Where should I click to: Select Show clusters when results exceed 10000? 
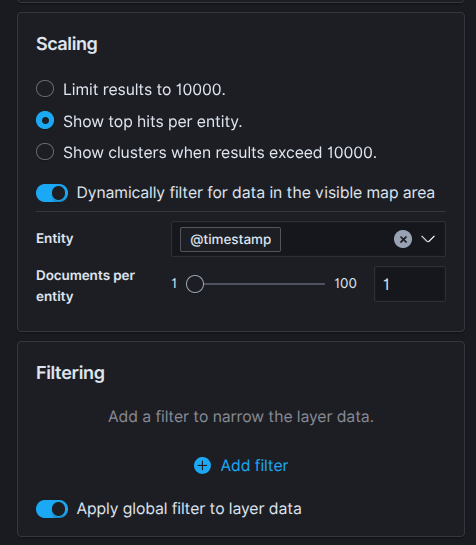(45, 152)
